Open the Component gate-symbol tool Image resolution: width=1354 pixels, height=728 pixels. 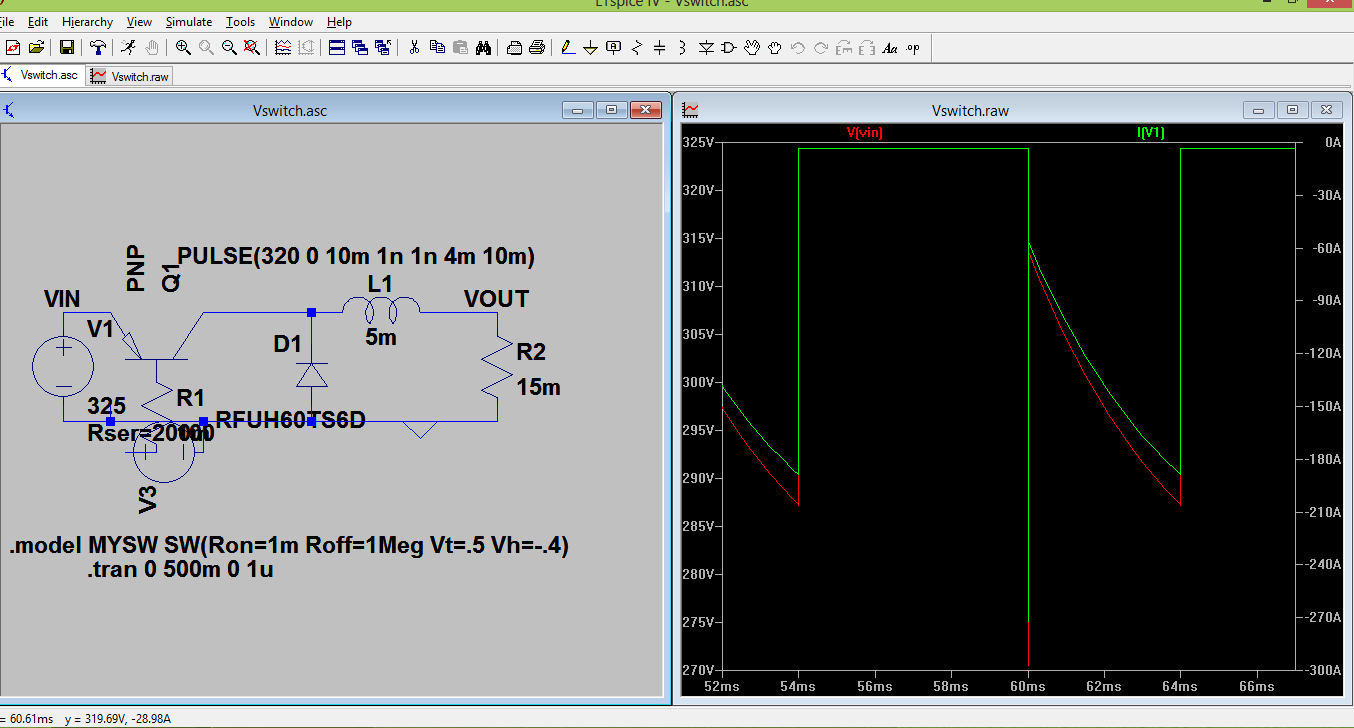tap(729, 47)
